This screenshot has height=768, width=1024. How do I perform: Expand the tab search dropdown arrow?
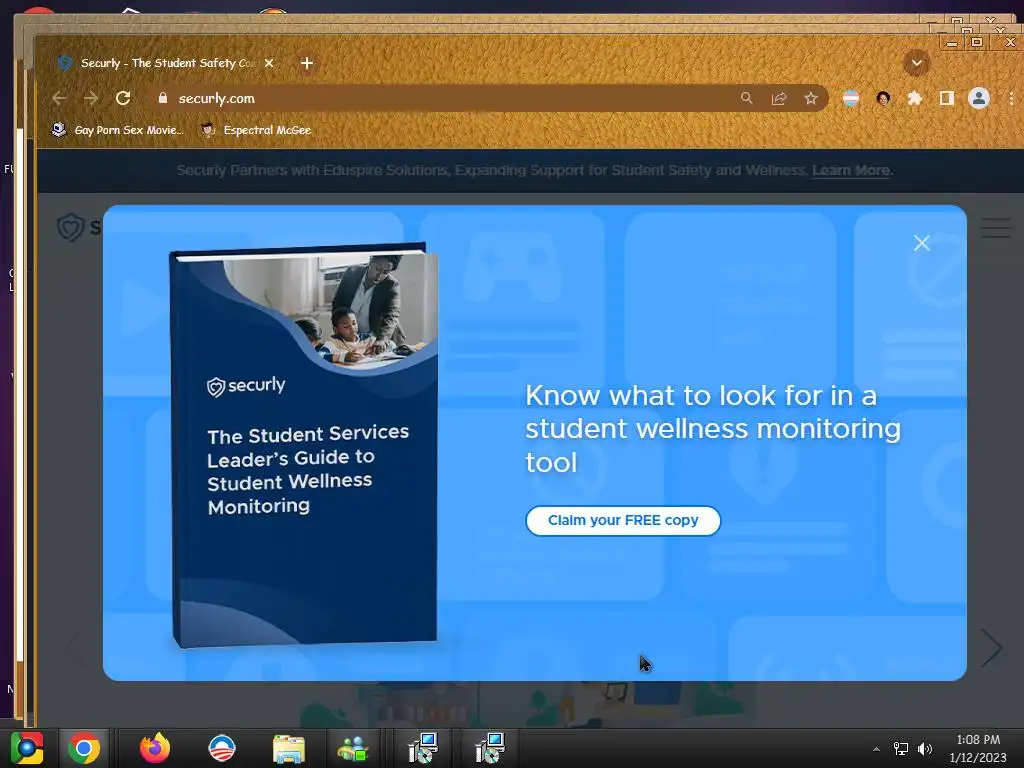pos(916,63)
